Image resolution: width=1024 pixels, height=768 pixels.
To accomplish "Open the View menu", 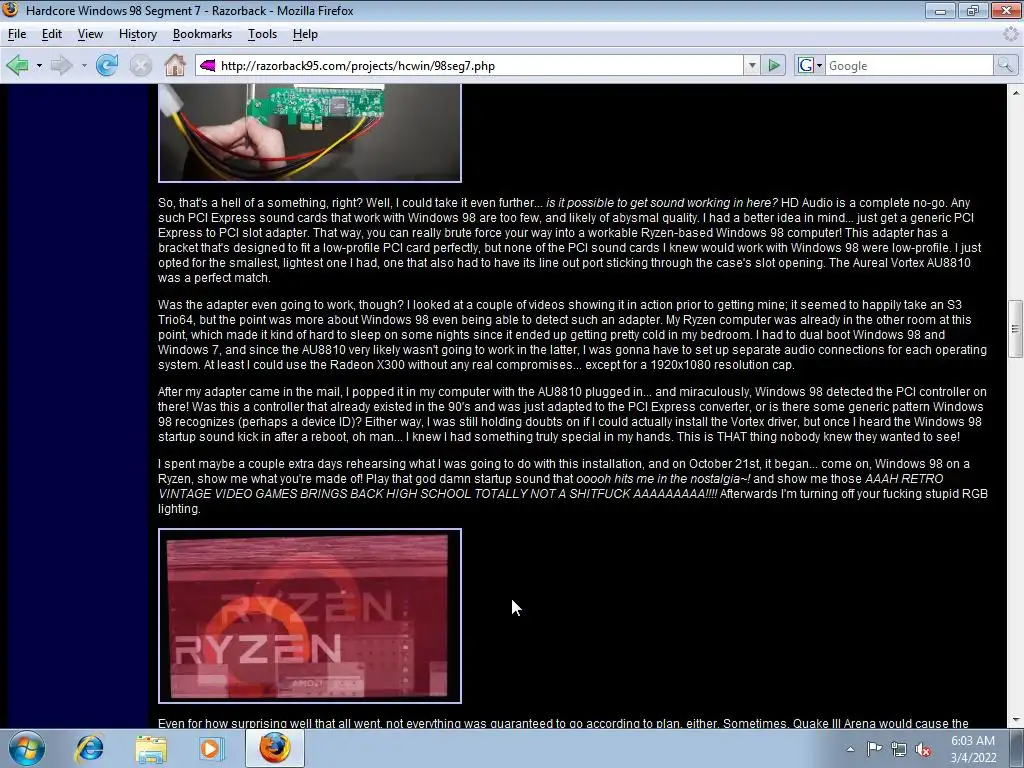I will click(90, 34).
